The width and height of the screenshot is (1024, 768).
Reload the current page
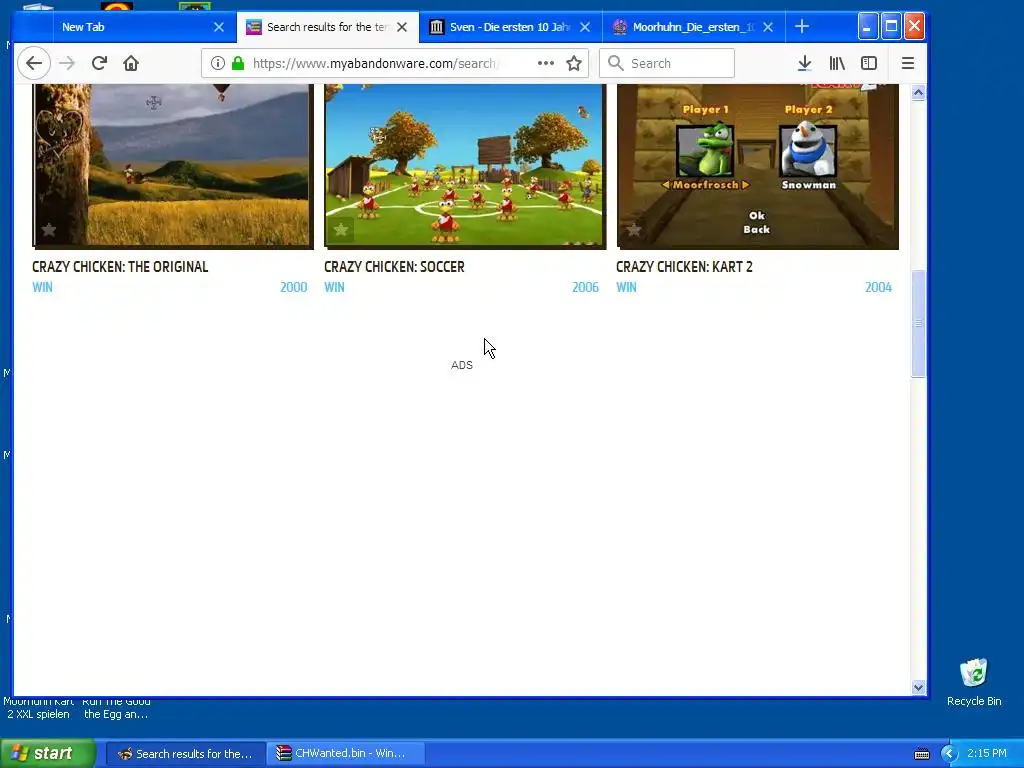[x=99, y=63]
